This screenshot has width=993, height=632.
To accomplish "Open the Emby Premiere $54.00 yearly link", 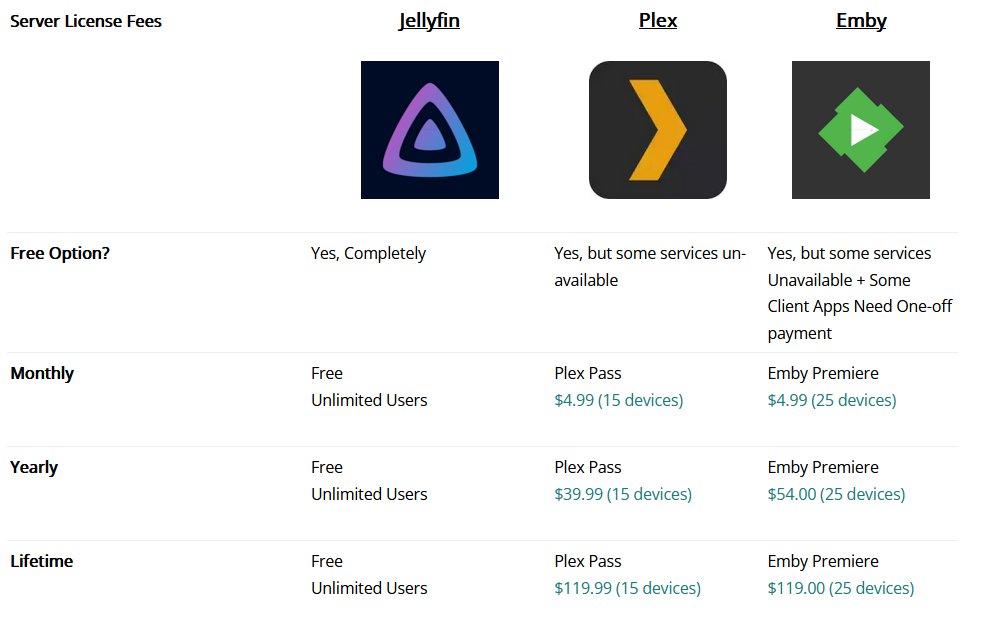I will pos(836,494).
